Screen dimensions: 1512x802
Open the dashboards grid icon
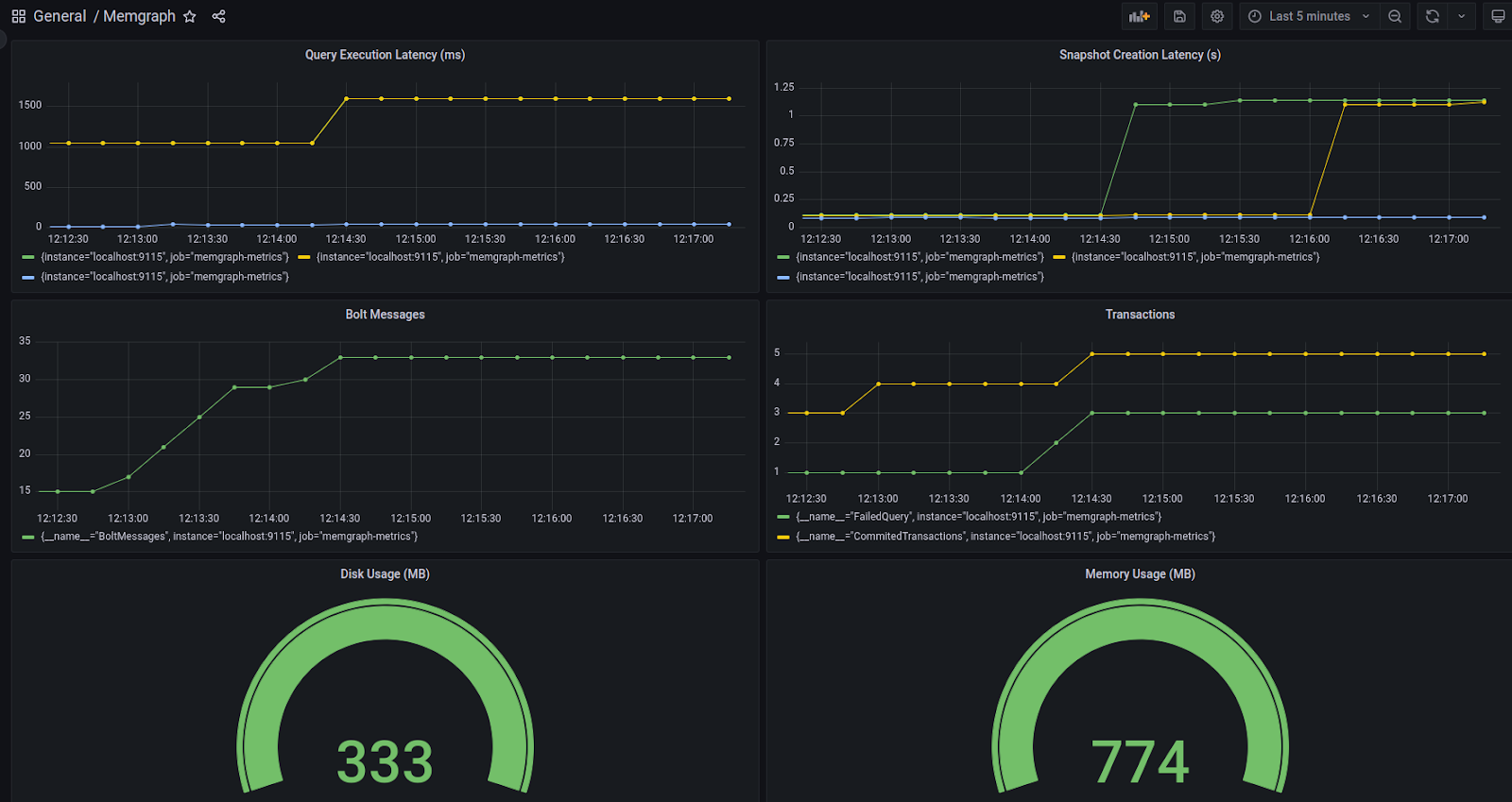(18, 16)
